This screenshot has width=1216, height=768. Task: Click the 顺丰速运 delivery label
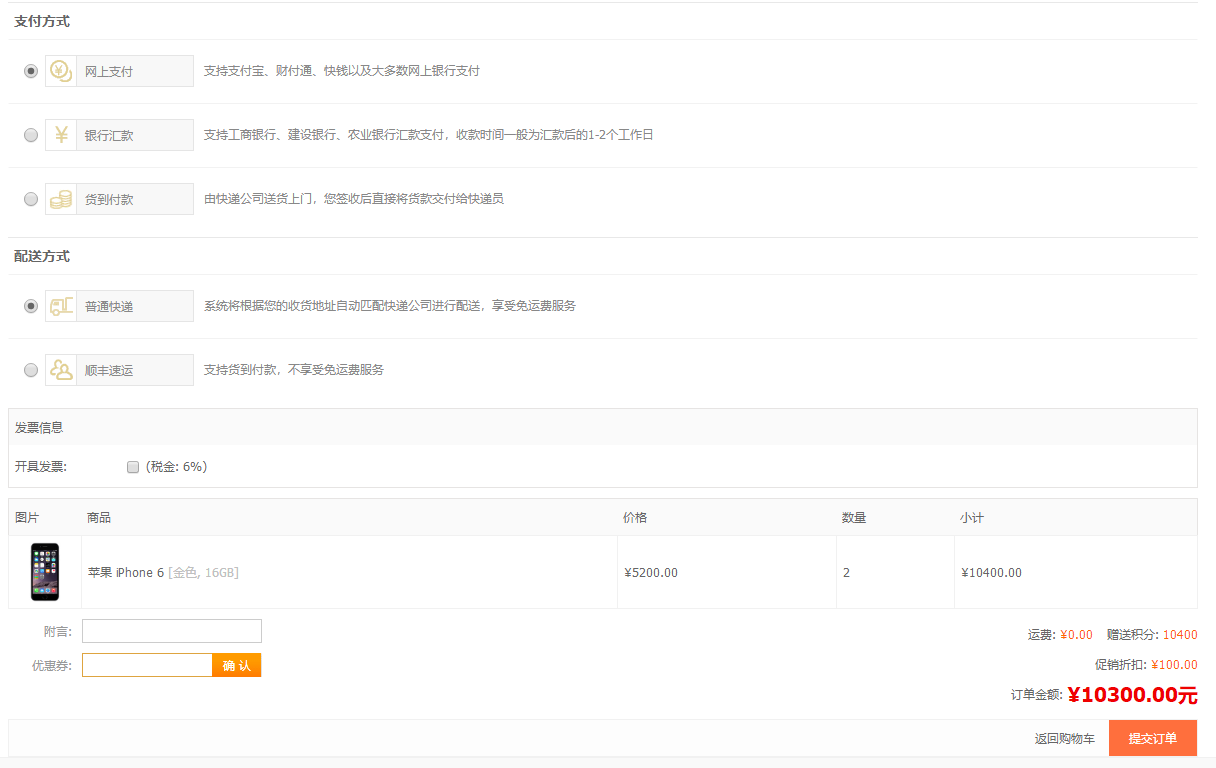pyautogui.click(x=109, y=371)
